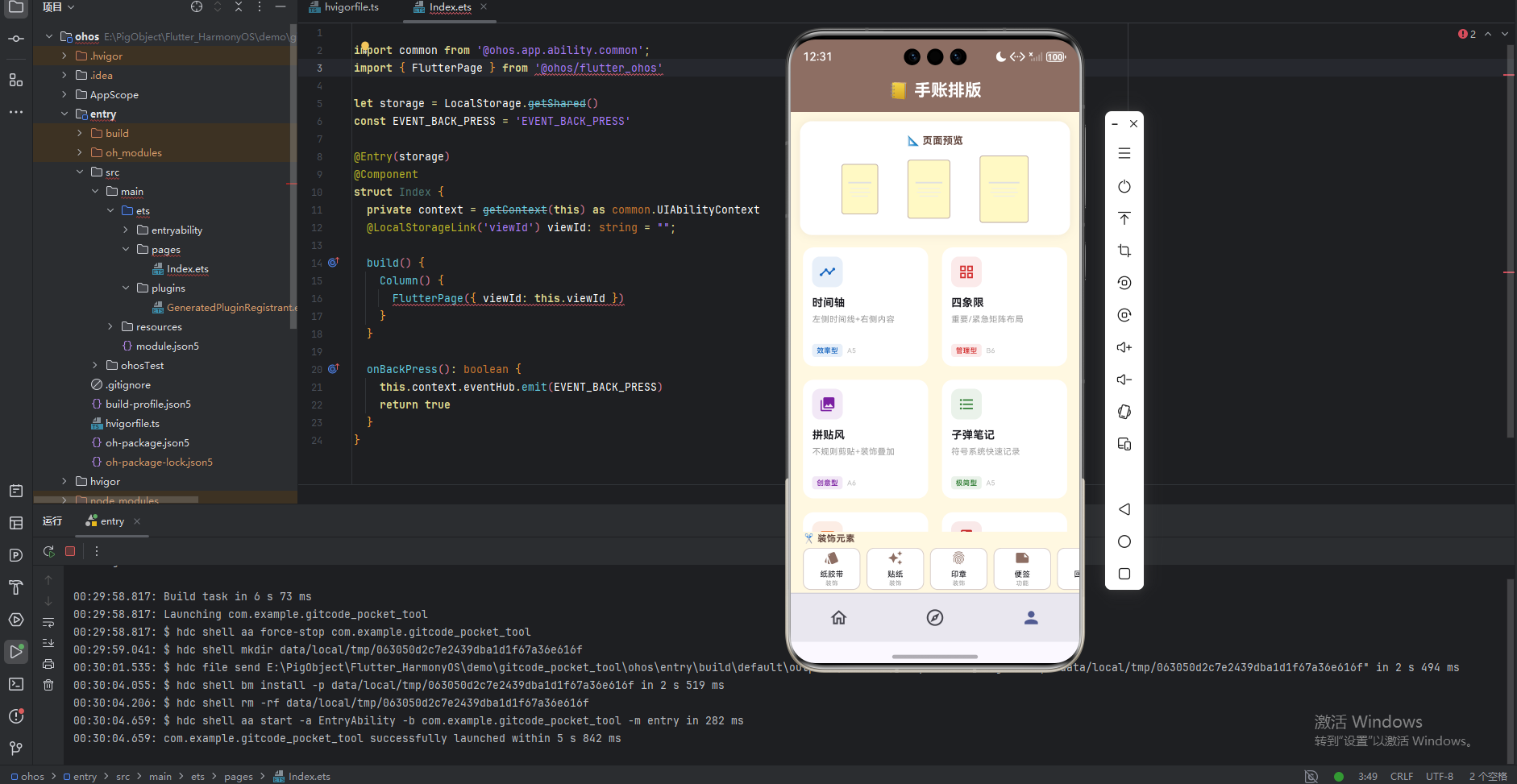Rerun the entry configuration
The width and height of the screenshot is (1517, 784).
(x=49, y=551)
